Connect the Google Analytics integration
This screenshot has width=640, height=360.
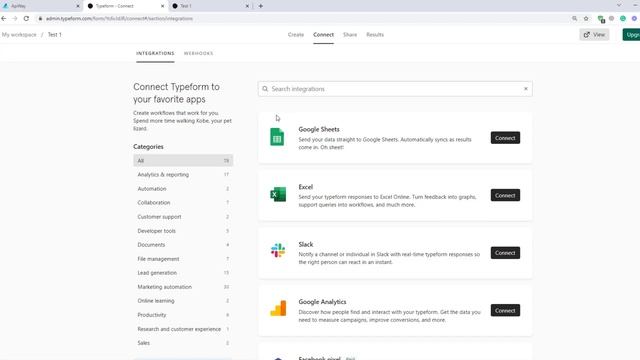pos(505,311)
